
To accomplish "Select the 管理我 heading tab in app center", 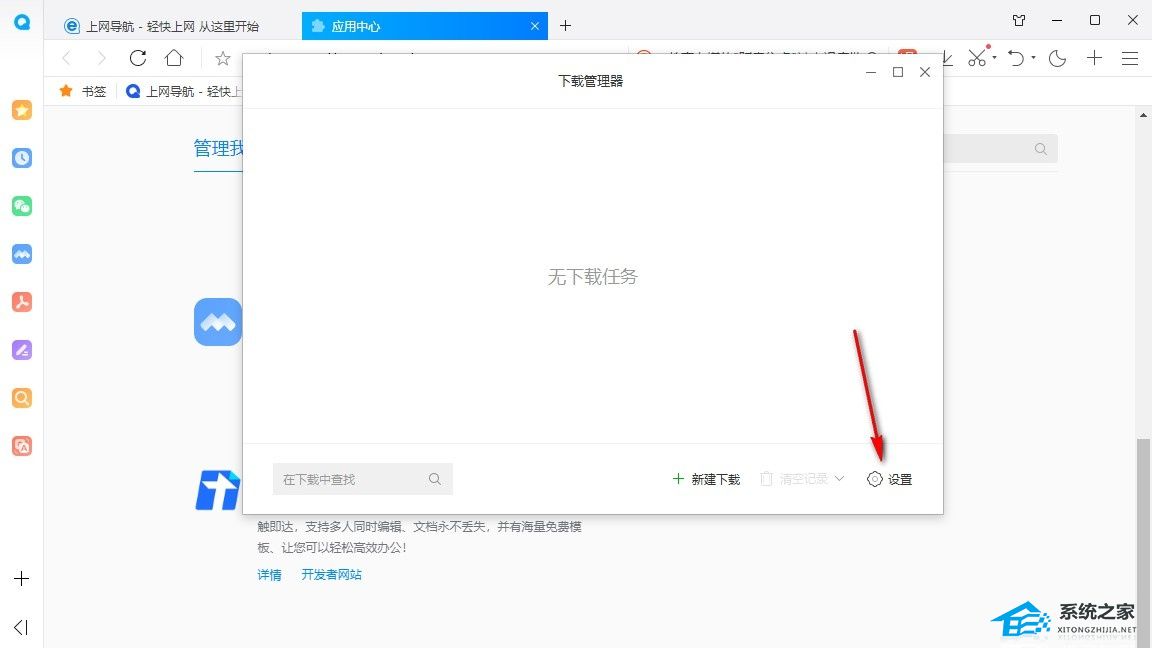I will [x=218, y=148].
